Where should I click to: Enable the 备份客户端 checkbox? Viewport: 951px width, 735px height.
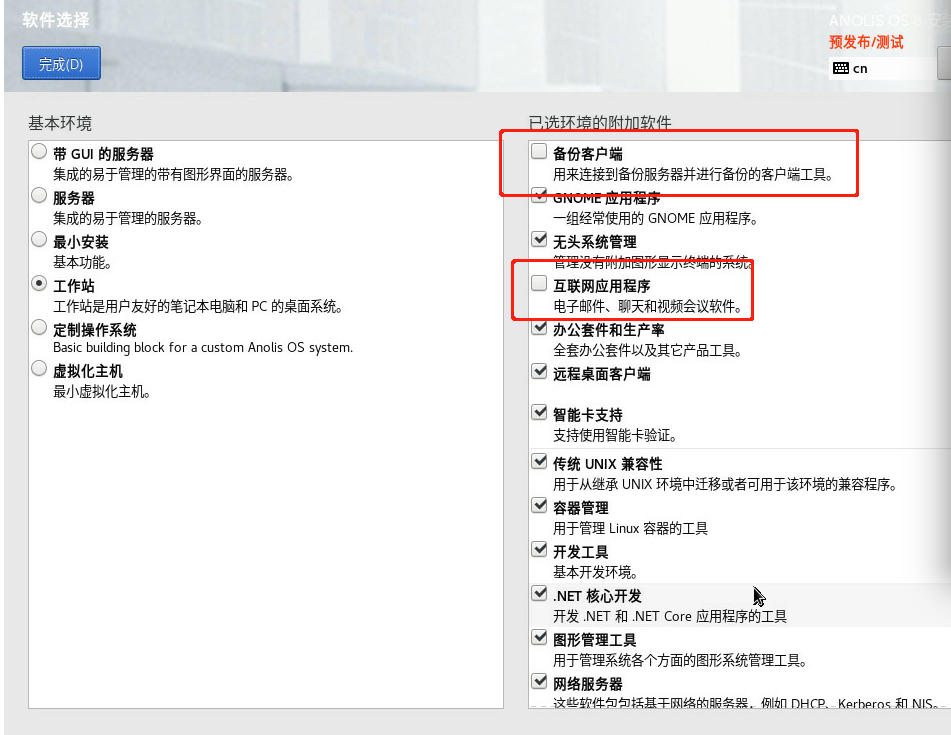click(x=540, y=153)
